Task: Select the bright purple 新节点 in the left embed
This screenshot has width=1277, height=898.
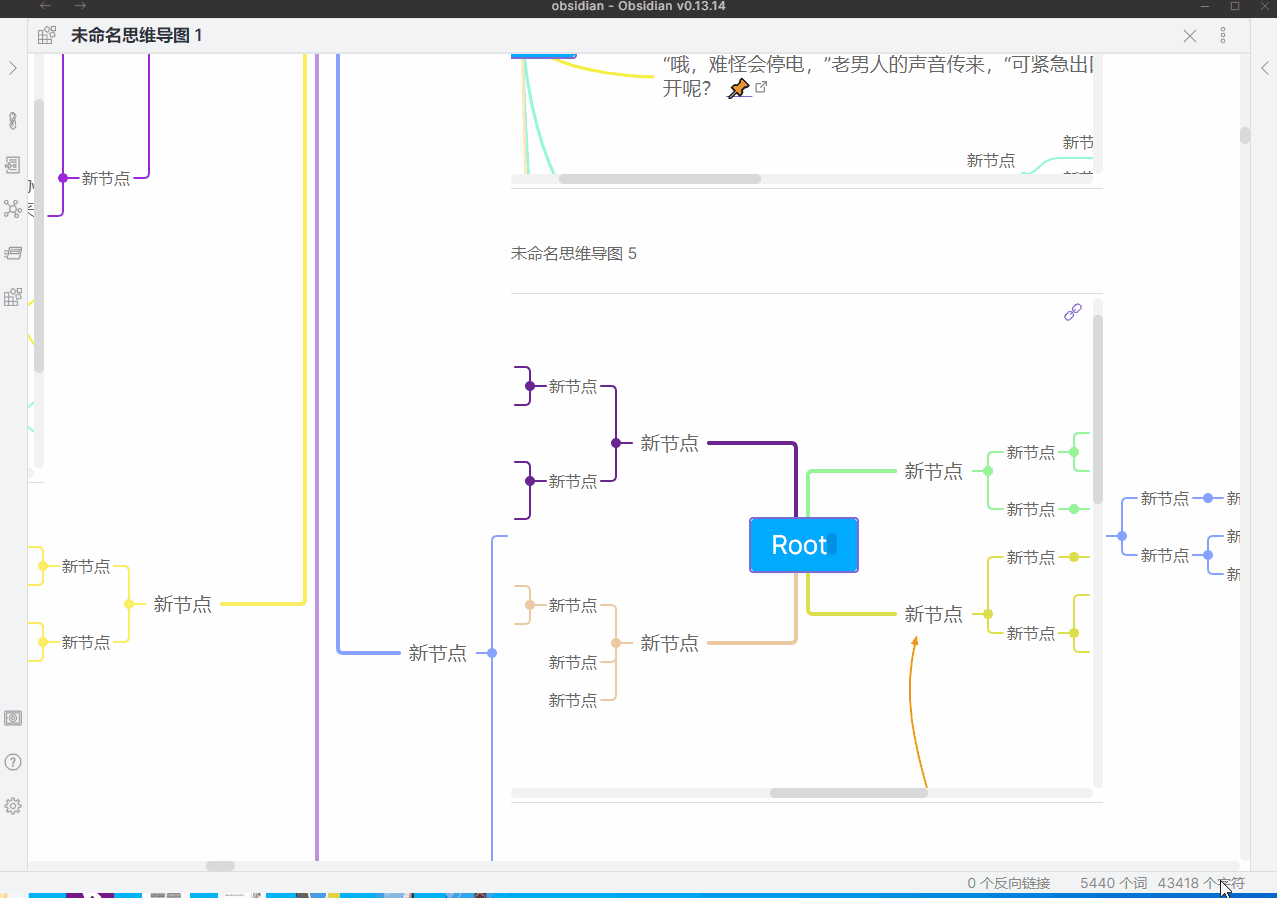Action: (x=106, y=178)
